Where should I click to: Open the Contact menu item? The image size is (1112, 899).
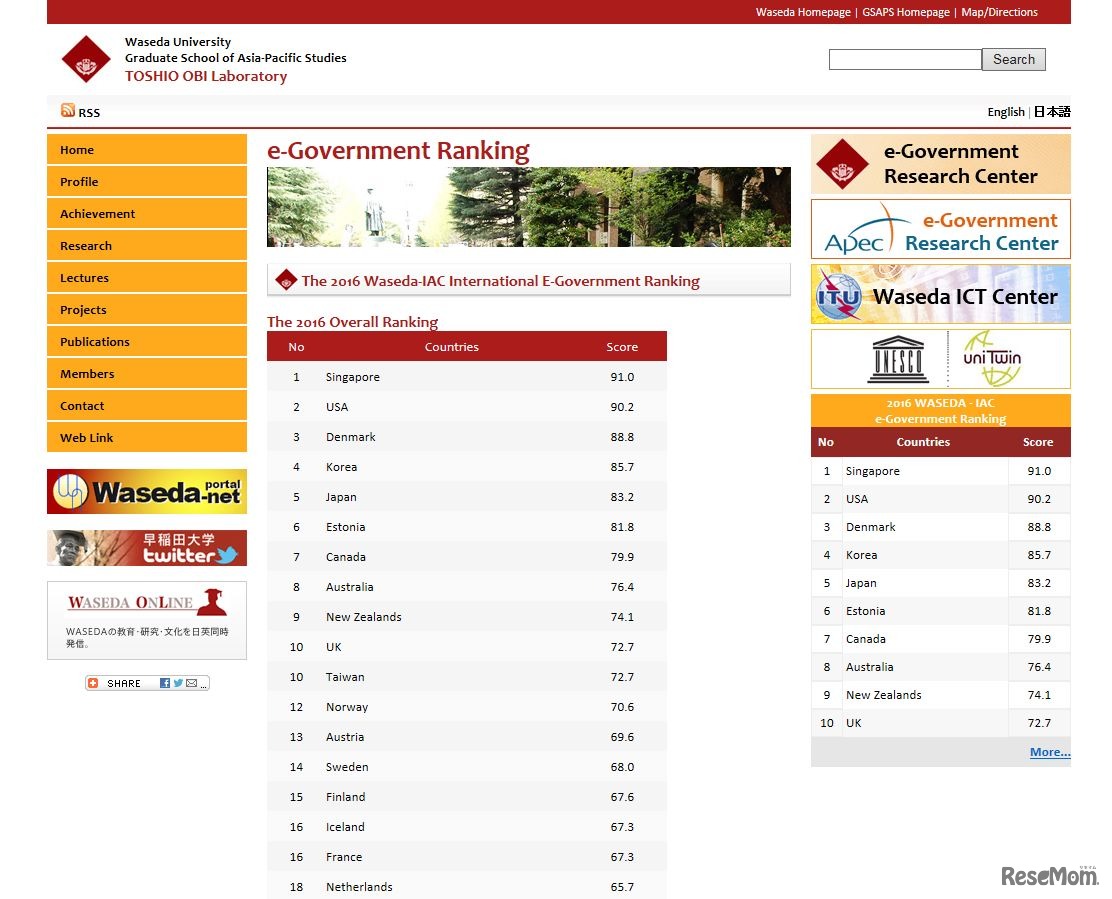(147, 405)
